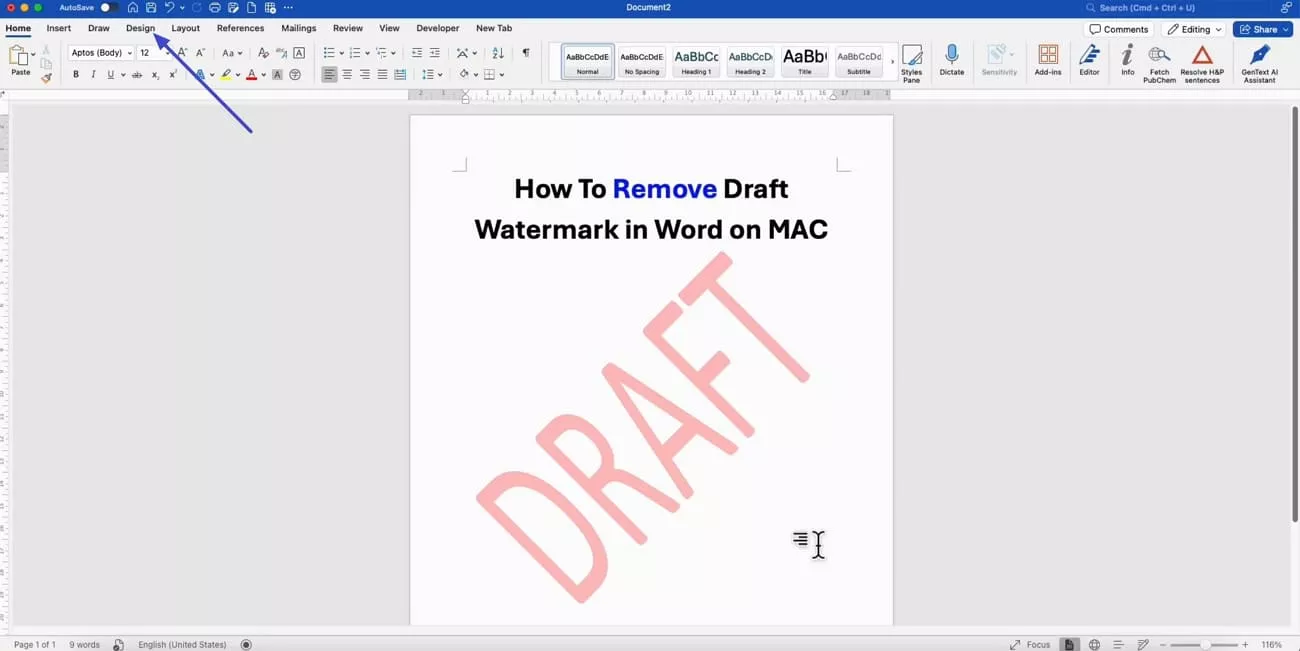Select the Format Painter
Viewport: 1300px width, 651px height.
[45, 76]
